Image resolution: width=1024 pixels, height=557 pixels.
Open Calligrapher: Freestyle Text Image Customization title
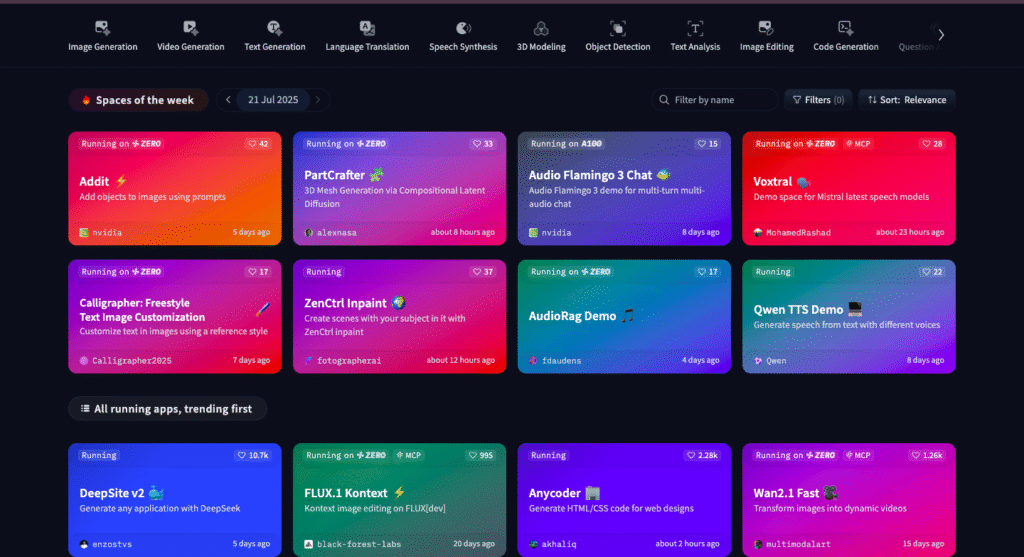click(142, 310)
